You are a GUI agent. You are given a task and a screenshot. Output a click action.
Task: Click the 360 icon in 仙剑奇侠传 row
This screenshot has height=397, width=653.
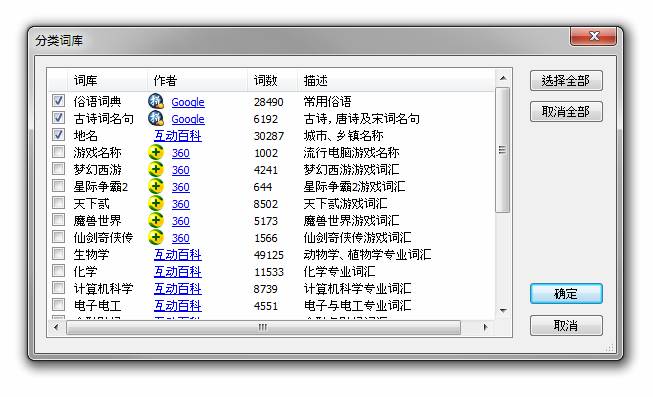[156, 237]
